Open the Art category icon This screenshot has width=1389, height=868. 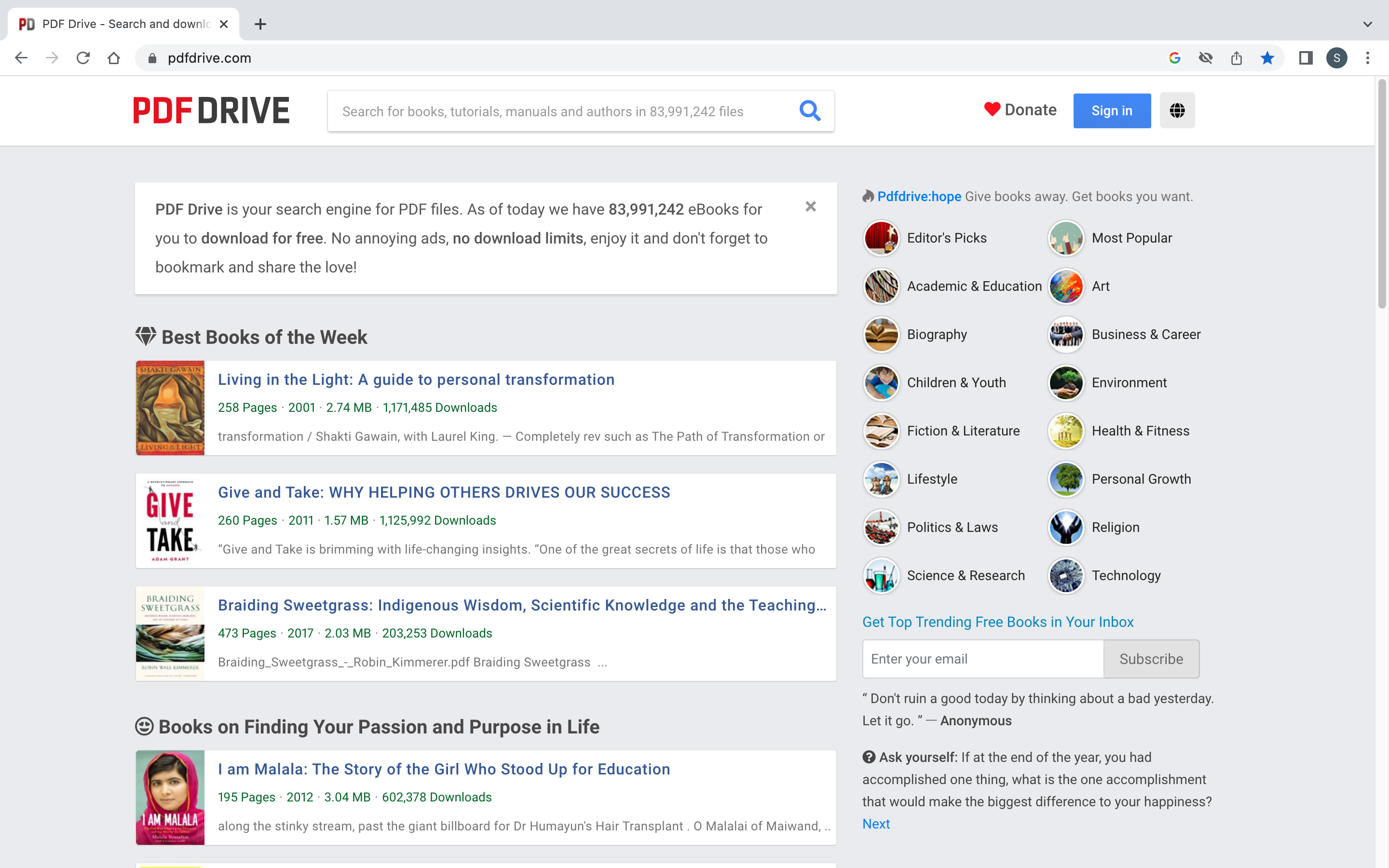point(1066,286)
